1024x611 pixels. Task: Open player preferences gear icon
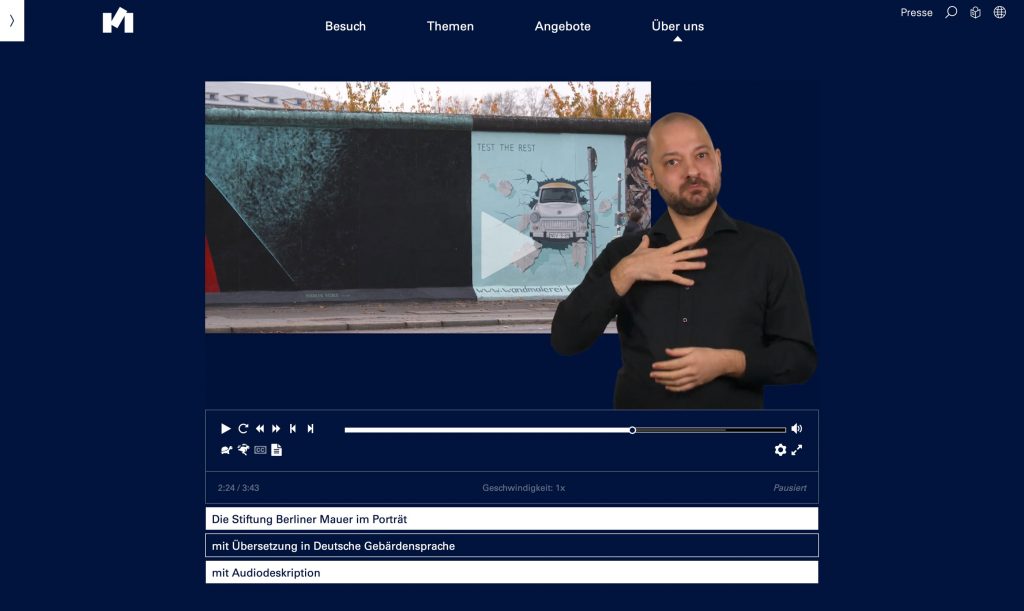[780, 450]
